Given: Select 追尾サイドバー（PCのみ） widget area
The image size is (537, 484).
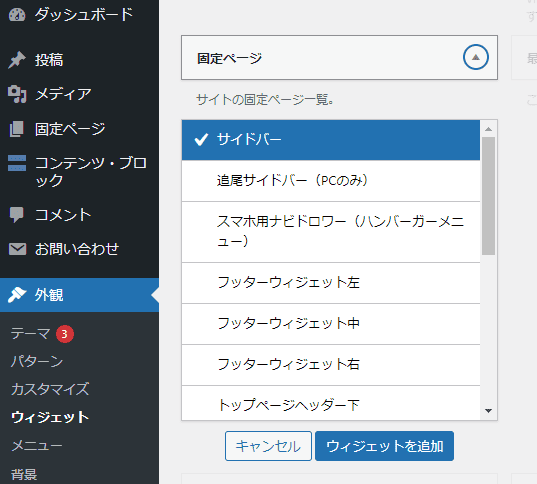Looking at the screenshot, I should click(331, 181).
